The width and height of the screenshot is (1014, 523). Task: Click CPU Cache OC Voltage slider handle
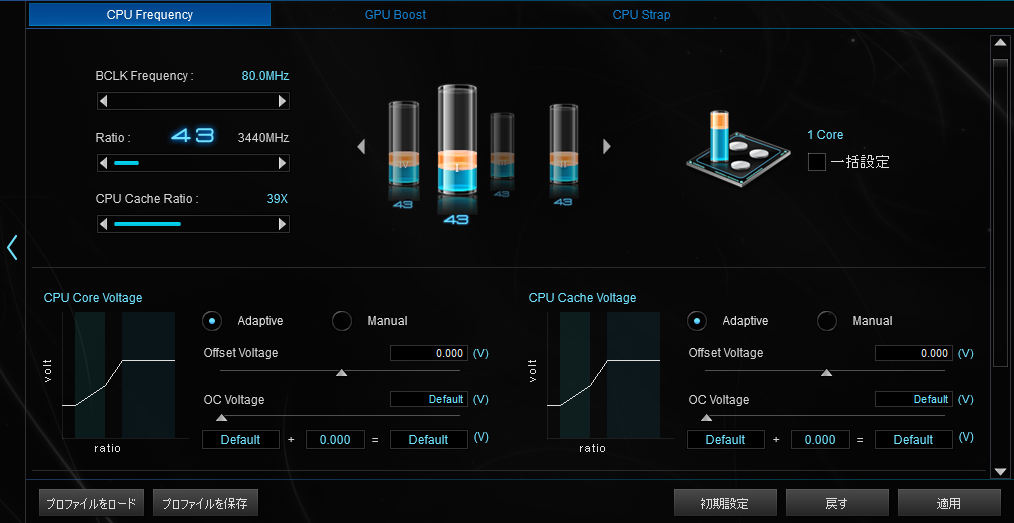pos(706,418)
